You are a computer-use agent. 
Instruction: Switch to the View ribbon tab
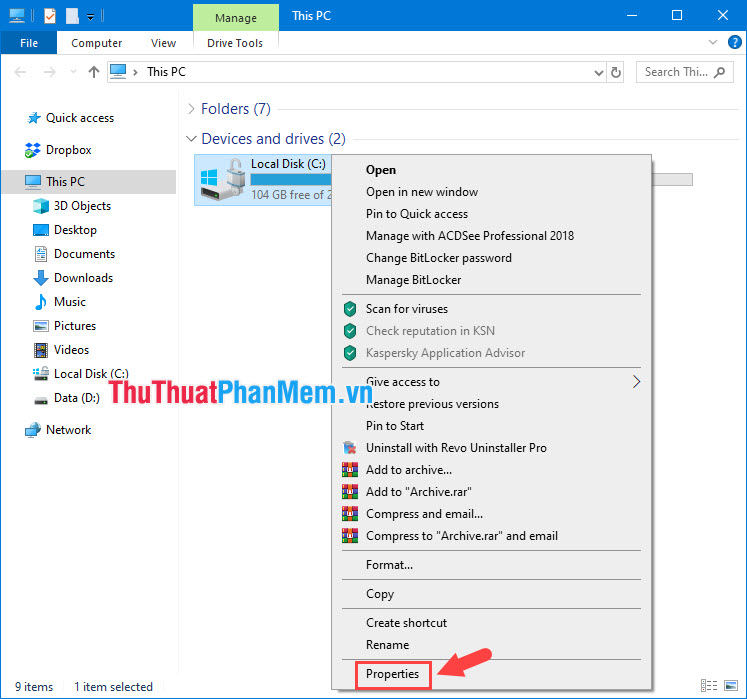(163, 43)
